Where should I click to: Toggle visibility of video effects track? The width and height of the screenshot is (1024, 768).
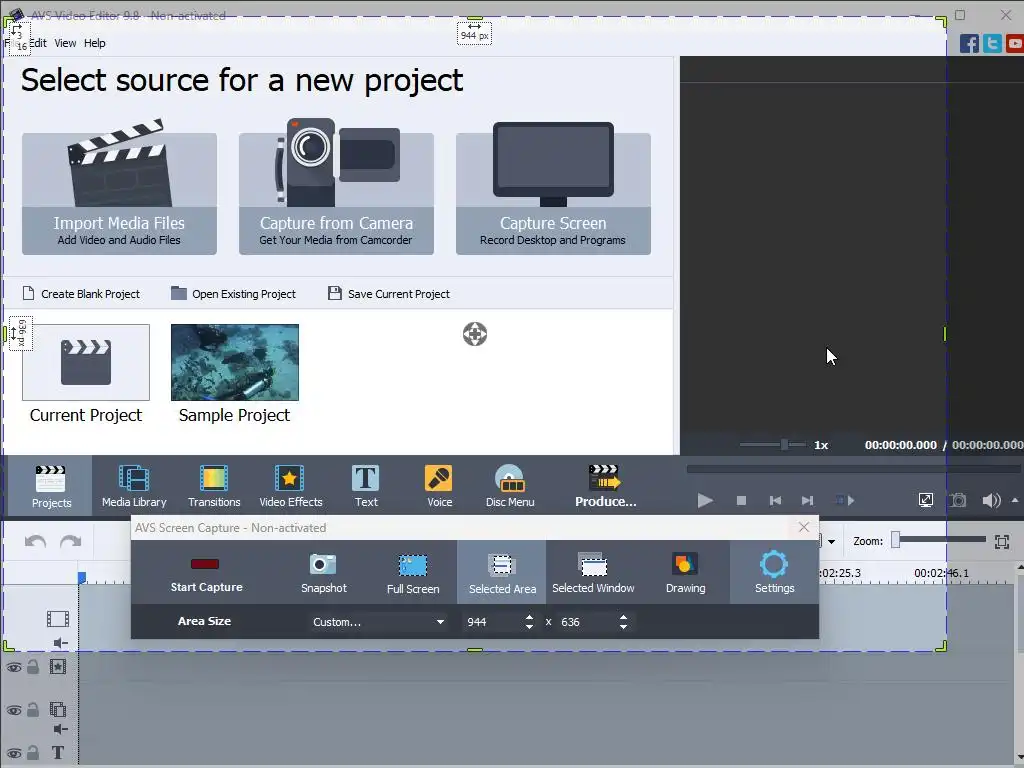click(x=14, y=667)
